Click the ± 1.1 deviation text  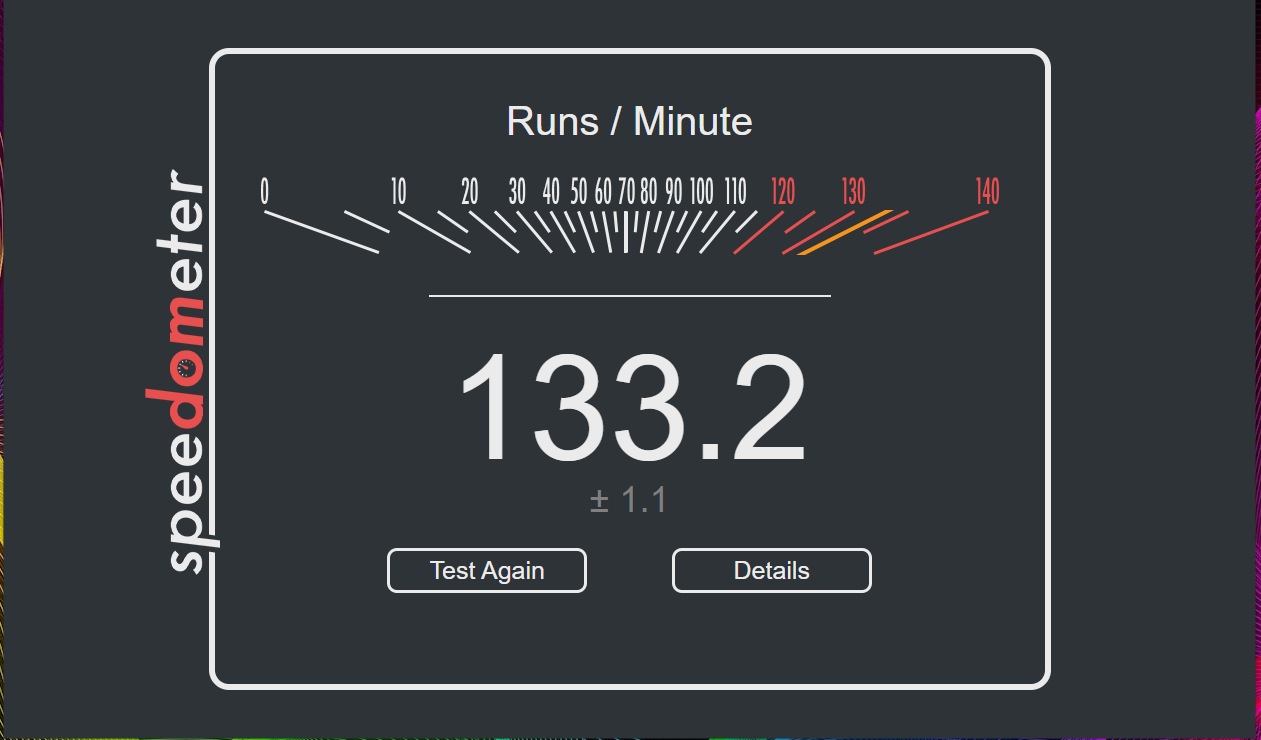(x=628, y=500)
